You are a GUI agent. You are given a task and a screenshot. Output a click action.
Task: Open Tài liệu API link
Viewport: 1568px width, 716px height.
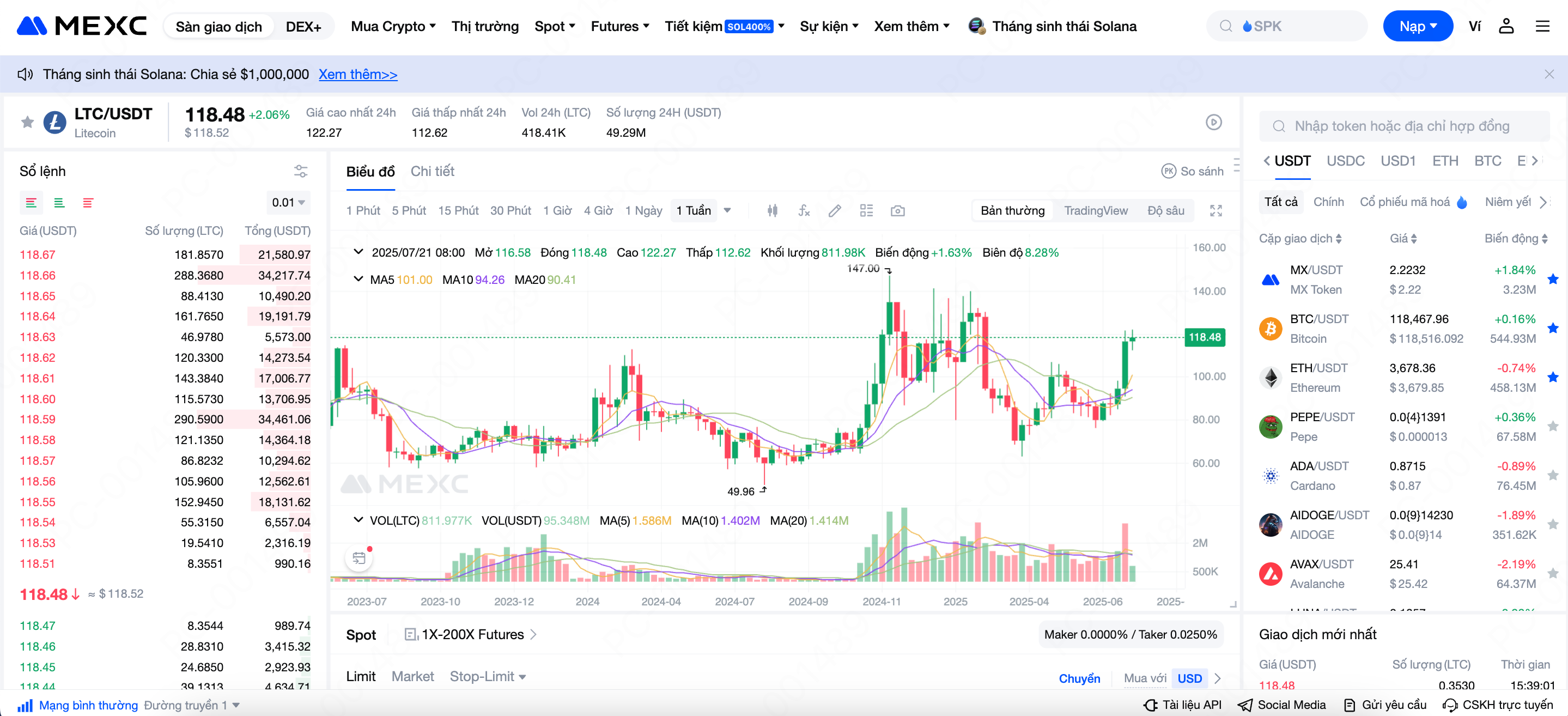[x=1183, y=705]
